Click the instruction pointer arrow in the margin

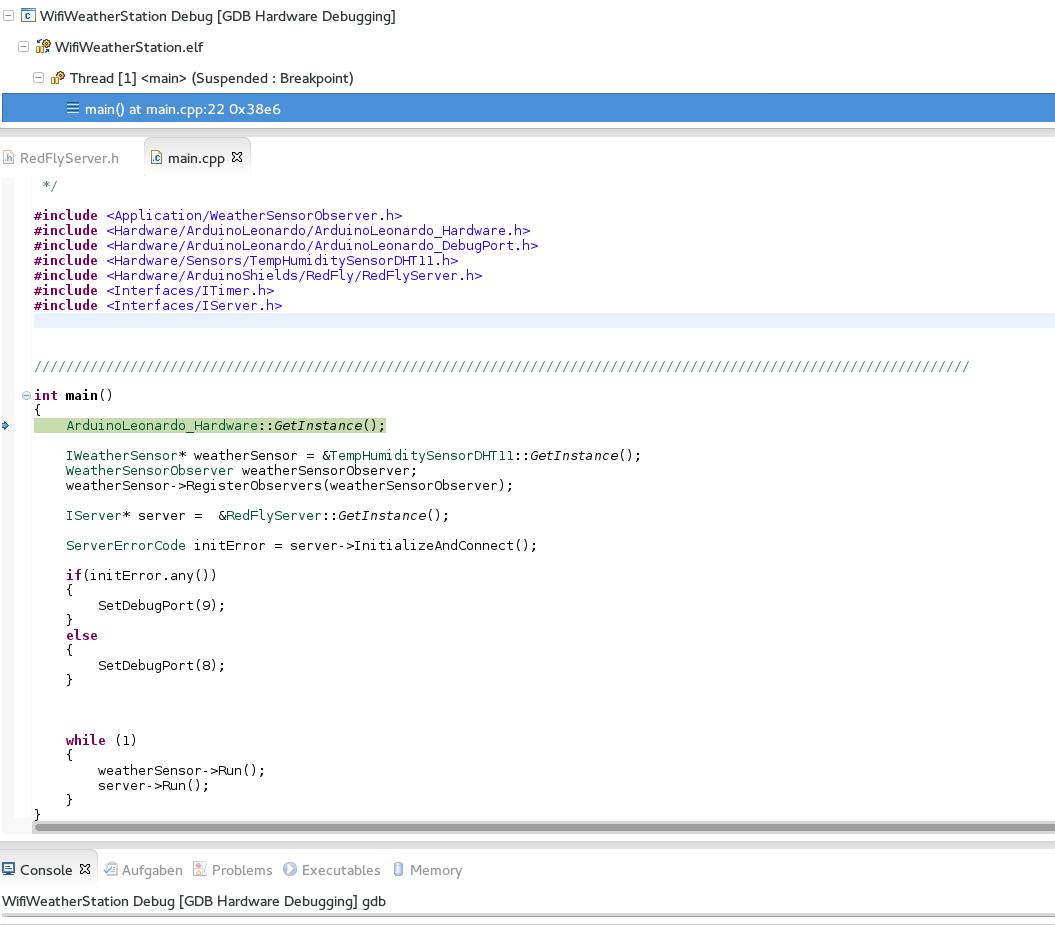point(5,425)
